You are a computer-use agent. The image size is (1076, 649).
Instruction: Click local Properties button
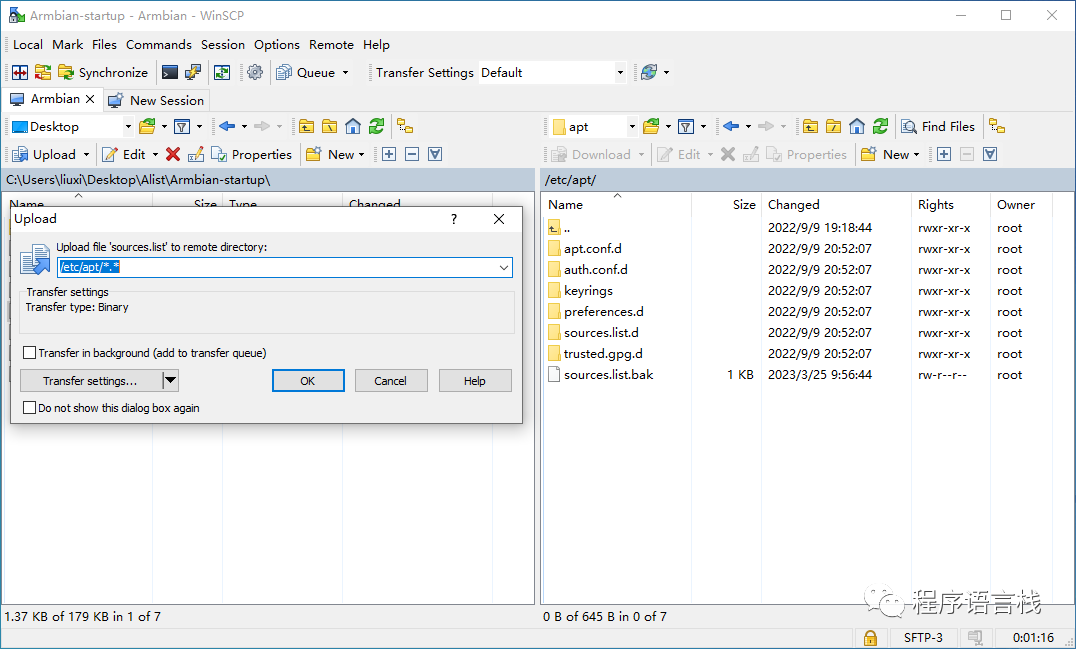click(252, 154)
